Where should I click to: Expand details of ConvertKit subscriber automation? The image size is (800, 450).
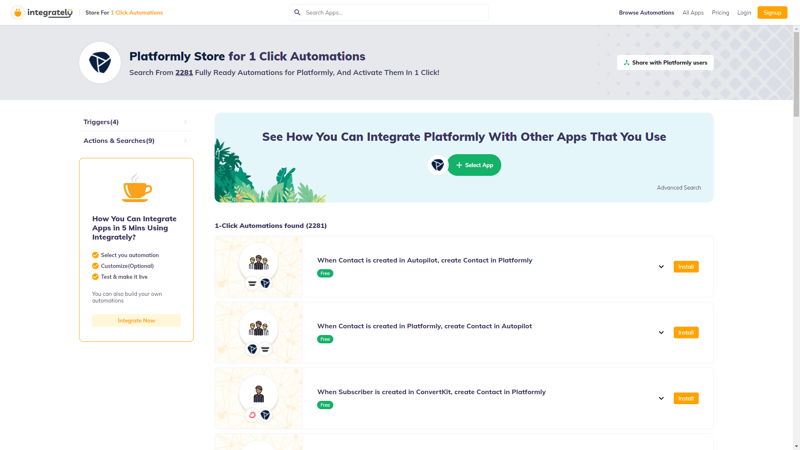(661, 398)
